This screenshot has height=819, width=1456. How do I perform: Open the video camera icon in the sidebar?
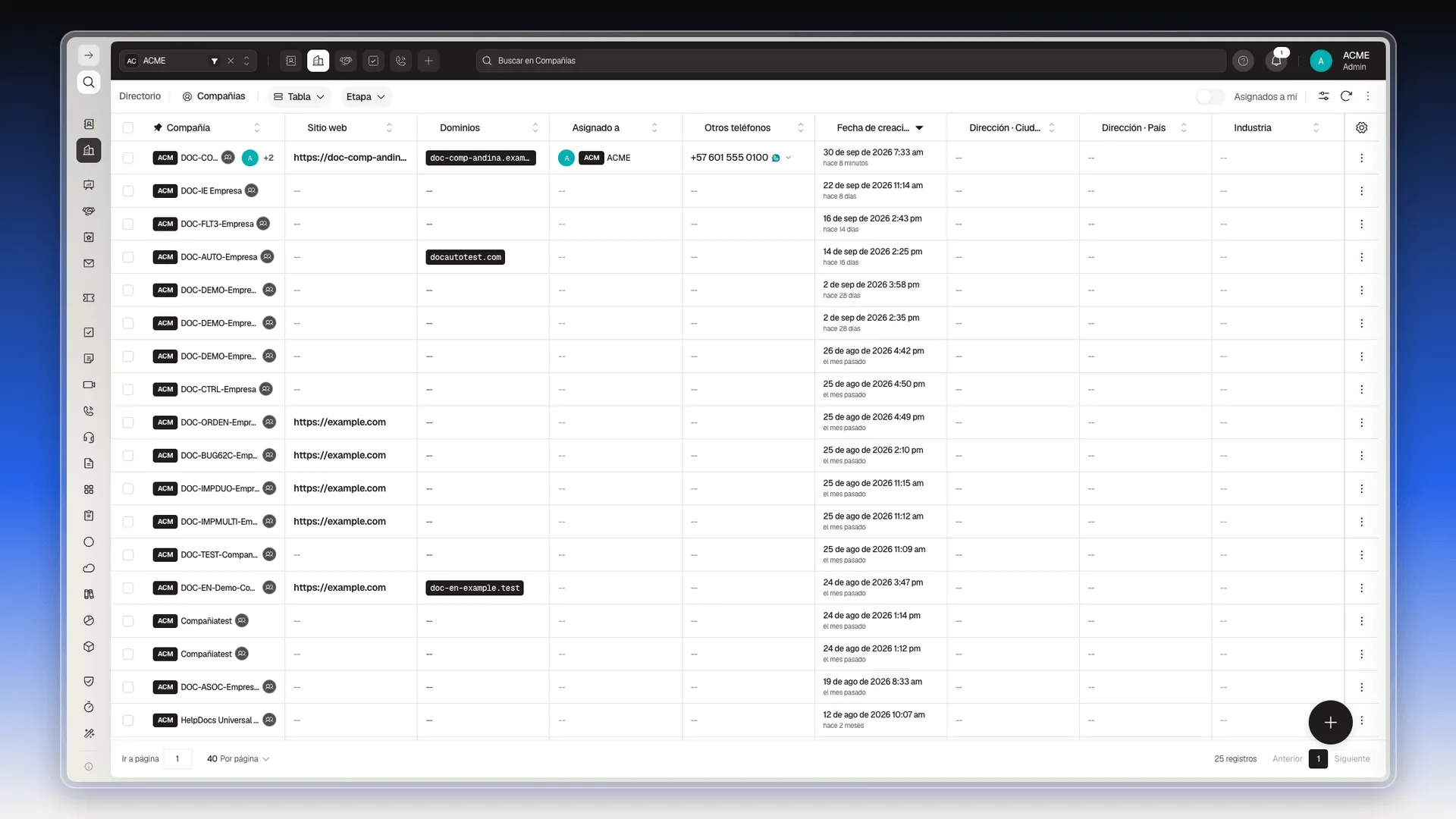(89, 384)
